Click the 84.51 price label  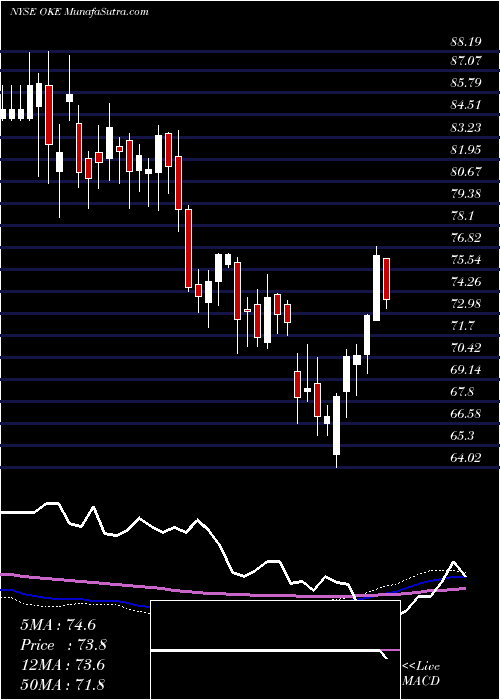466,105
